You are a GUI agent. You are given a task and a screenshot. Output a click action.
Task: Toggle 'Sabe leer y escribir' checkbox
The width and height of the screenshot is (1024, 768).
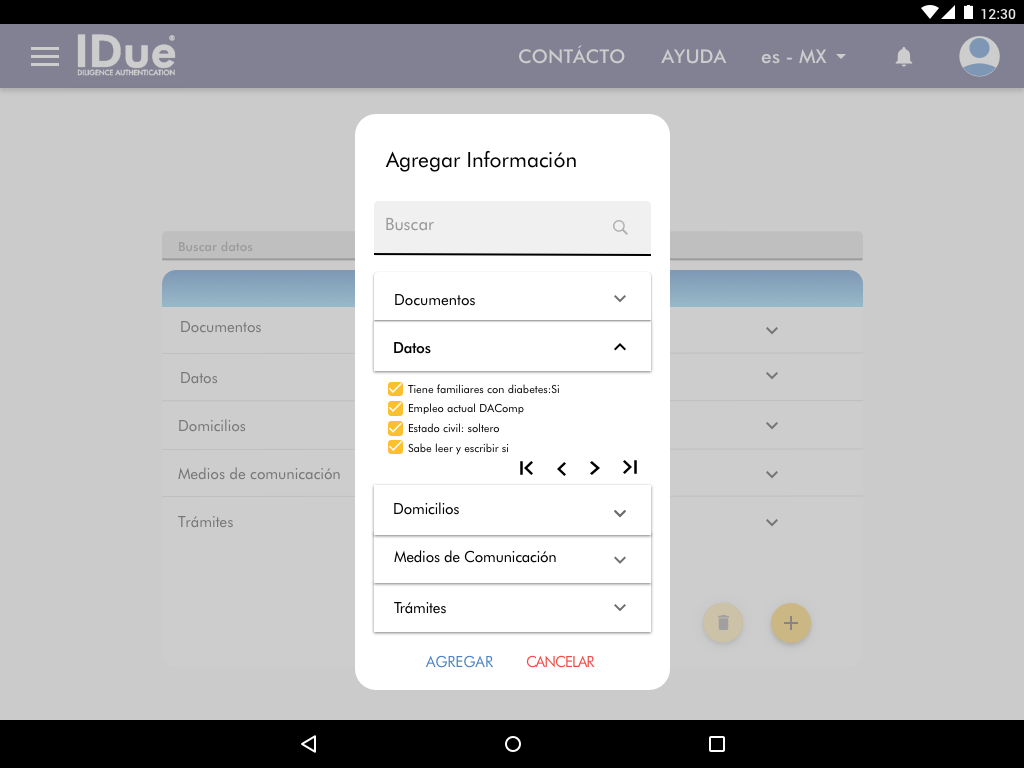click(x=395, y=448)
